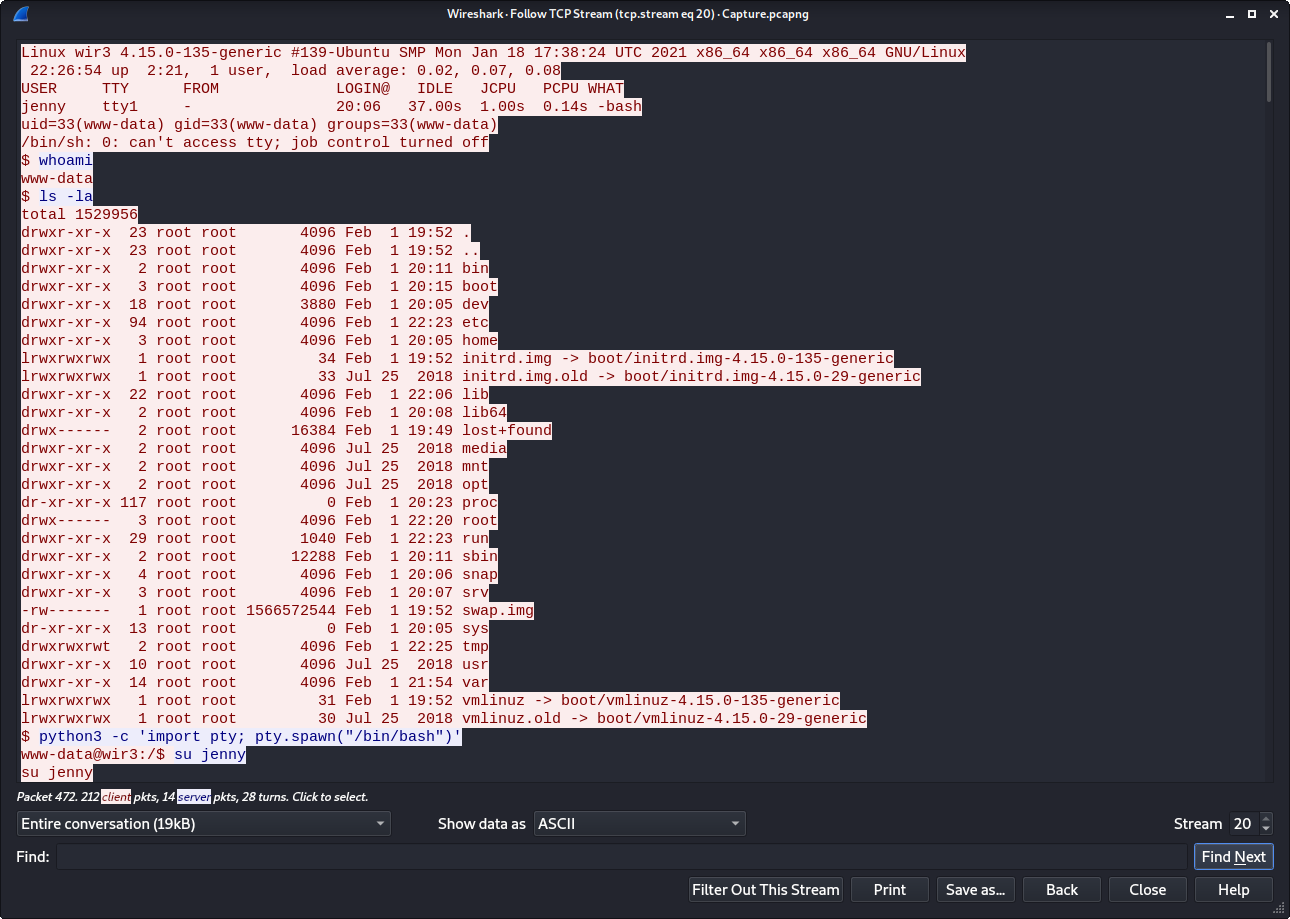Click the 'total 1529956' line
This screenshot has width=1290, height=919.
80,214
